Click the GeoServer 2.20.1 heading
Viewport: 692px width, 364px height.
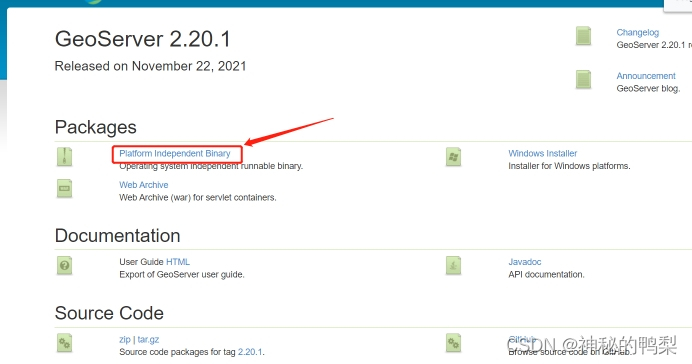[x=143, y=39]
